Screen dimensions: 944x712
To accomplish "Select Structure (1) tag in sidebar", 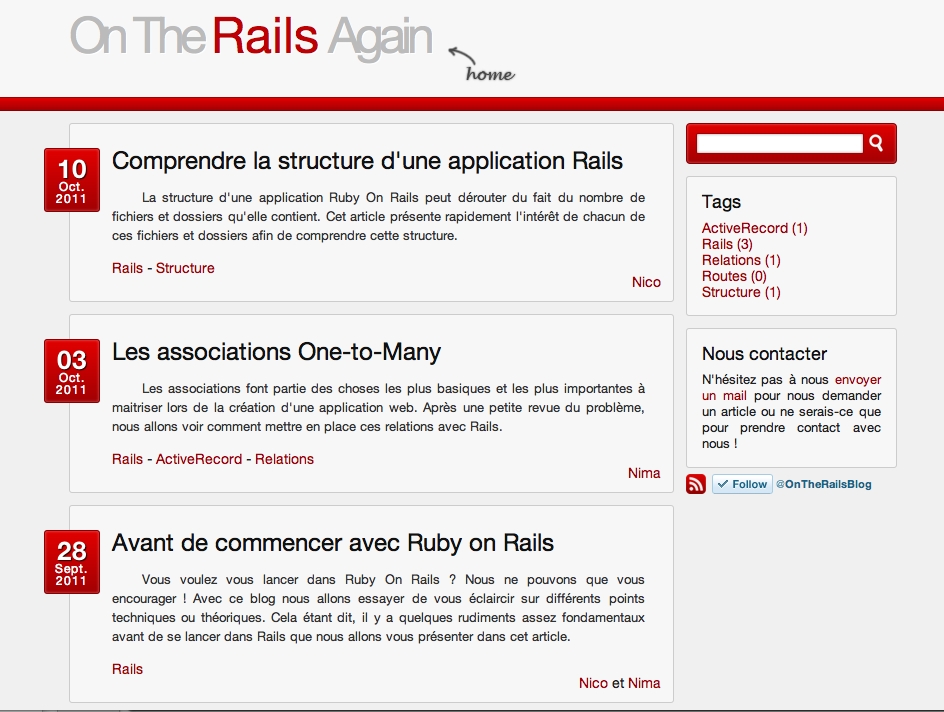I will [741, 292].
